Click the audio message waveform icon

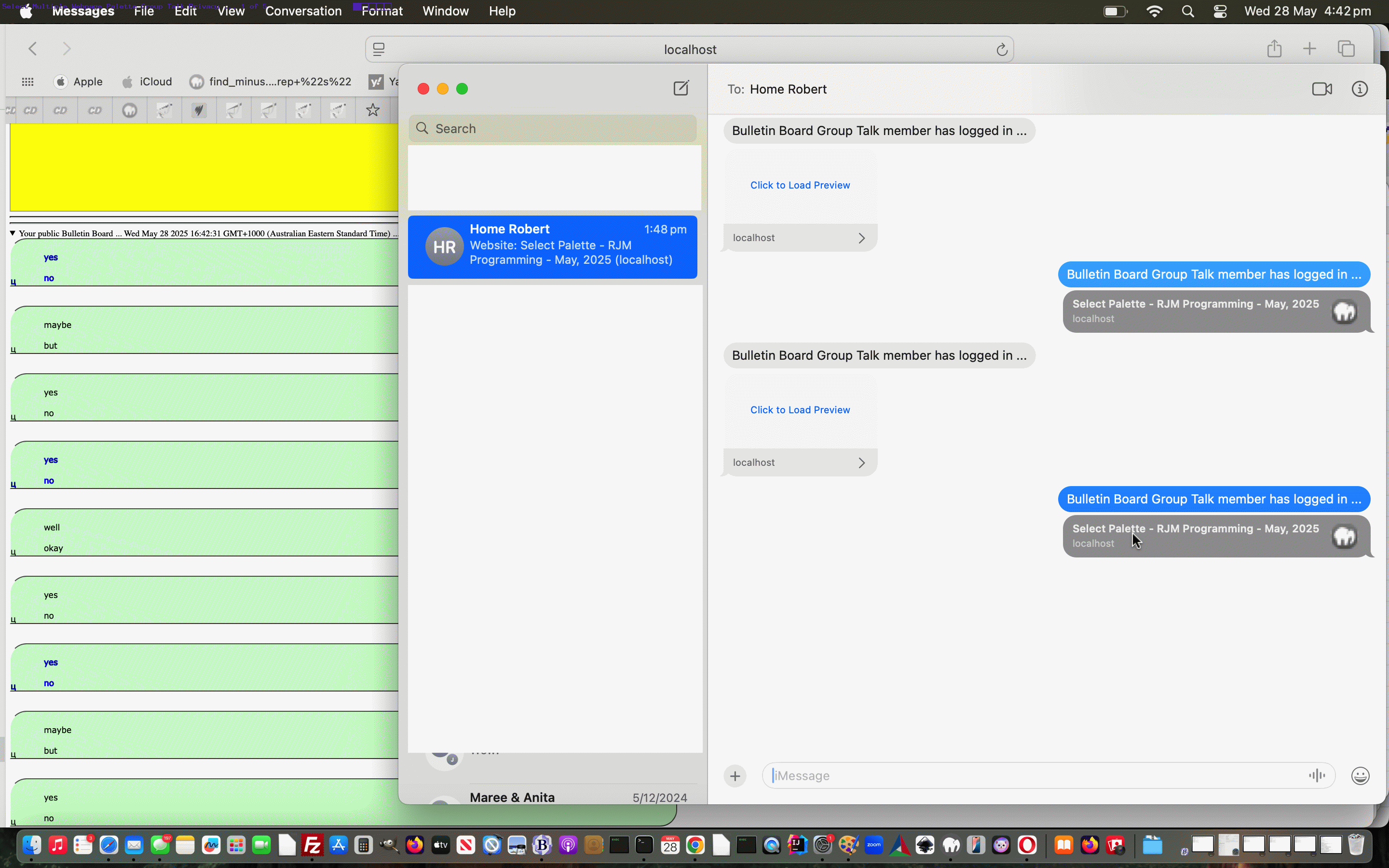(1317, 775)
